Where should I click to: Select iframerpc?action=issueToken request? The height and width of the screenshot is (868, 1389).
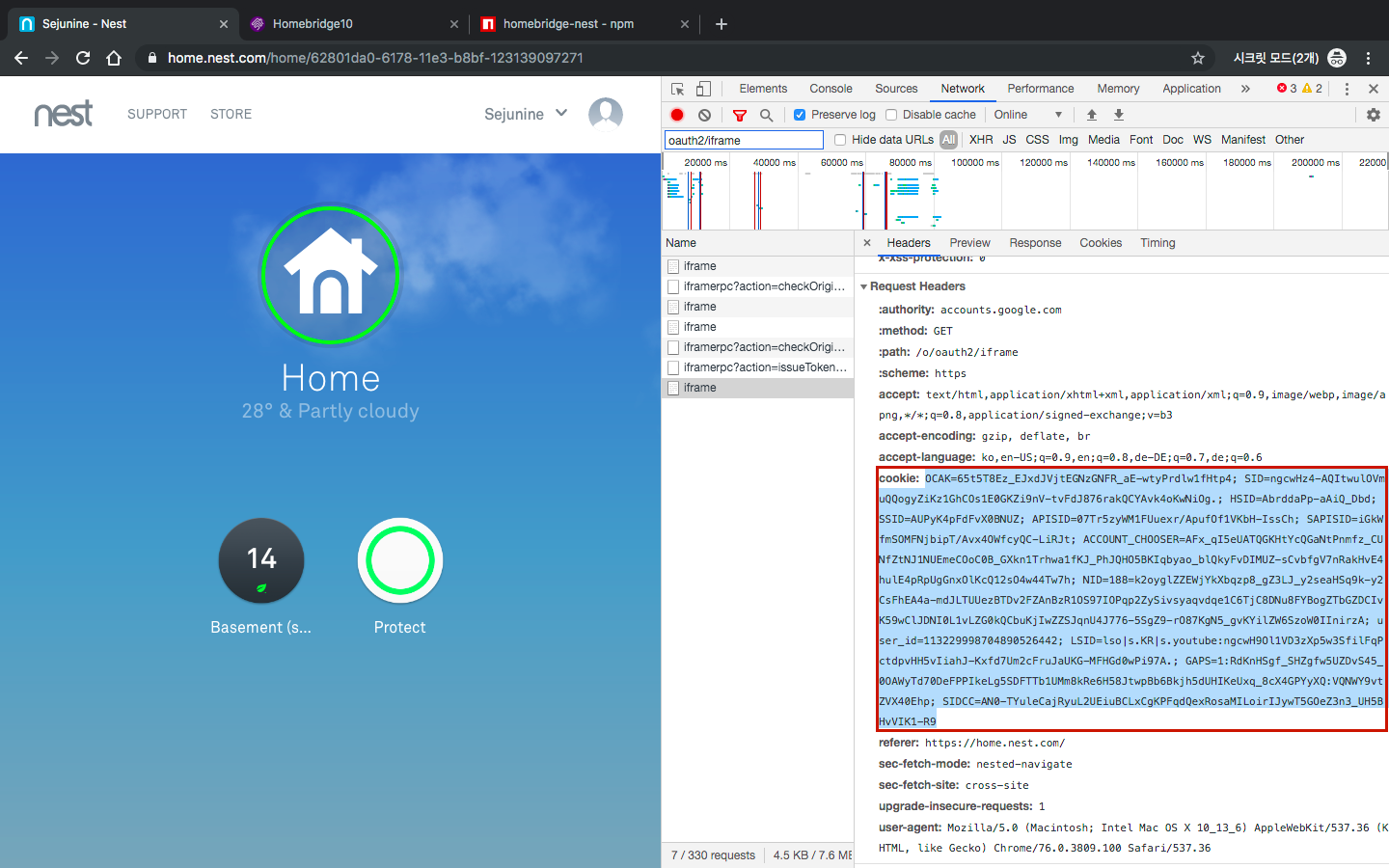point(757,367)
